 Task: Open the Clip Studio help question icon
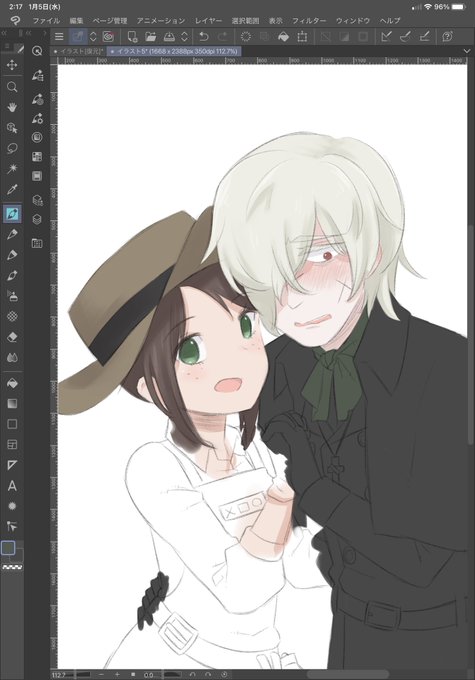coord(447,37)
